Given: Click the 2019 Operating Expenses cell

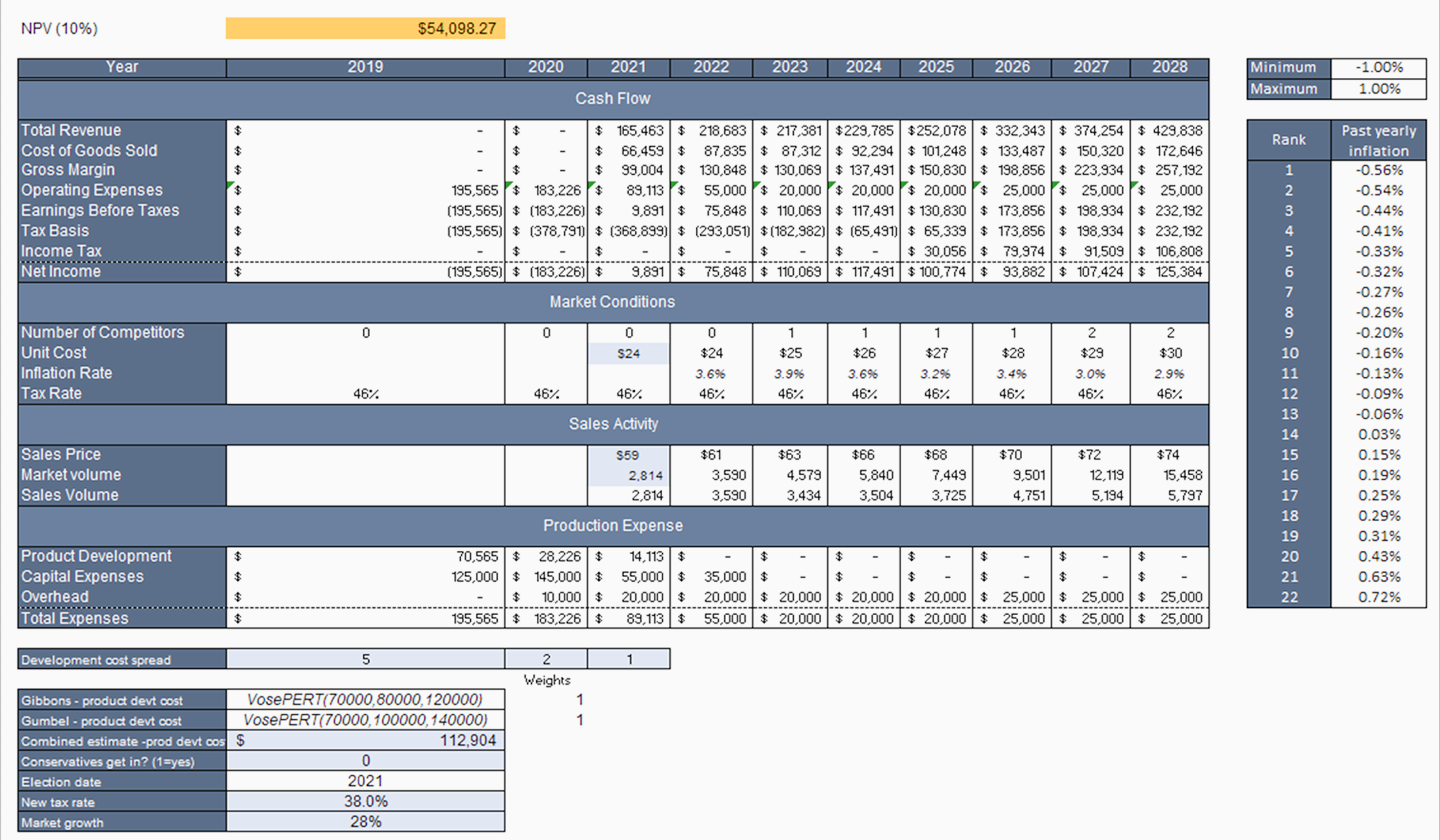Looking at the screenshot, I should pos(365,190).
